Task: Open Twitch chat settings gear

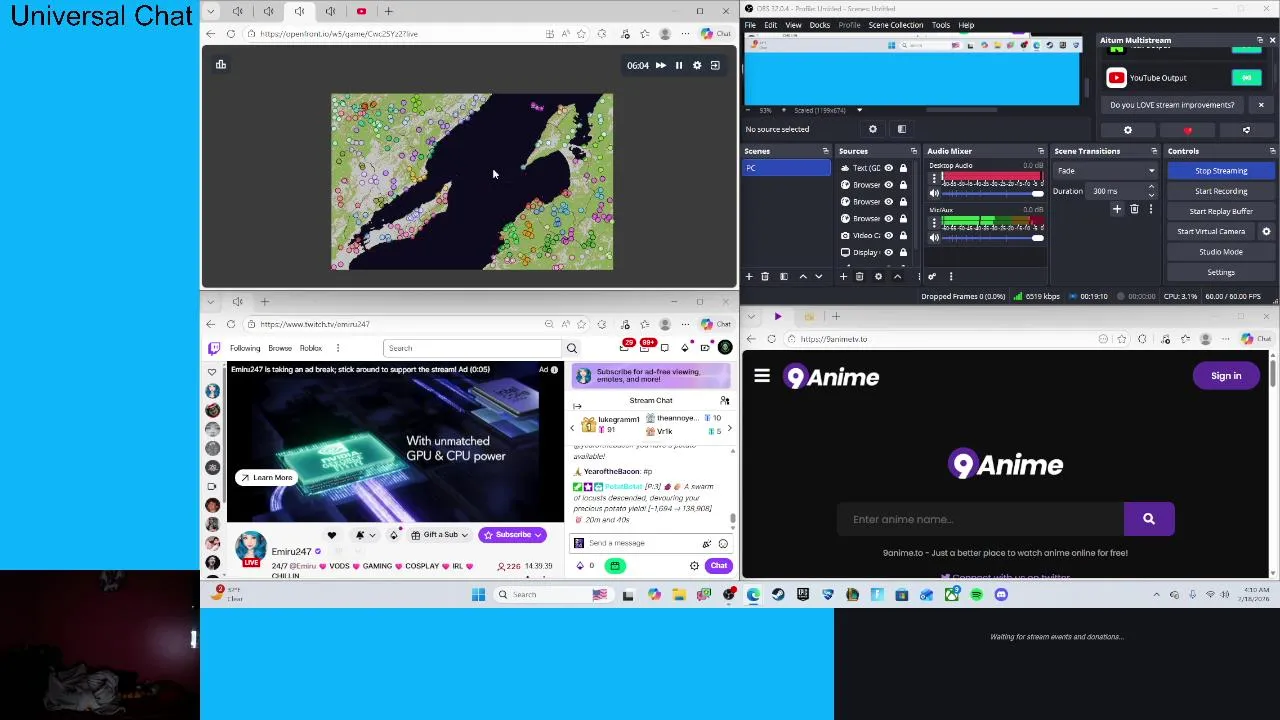Action: coord(694,566)
